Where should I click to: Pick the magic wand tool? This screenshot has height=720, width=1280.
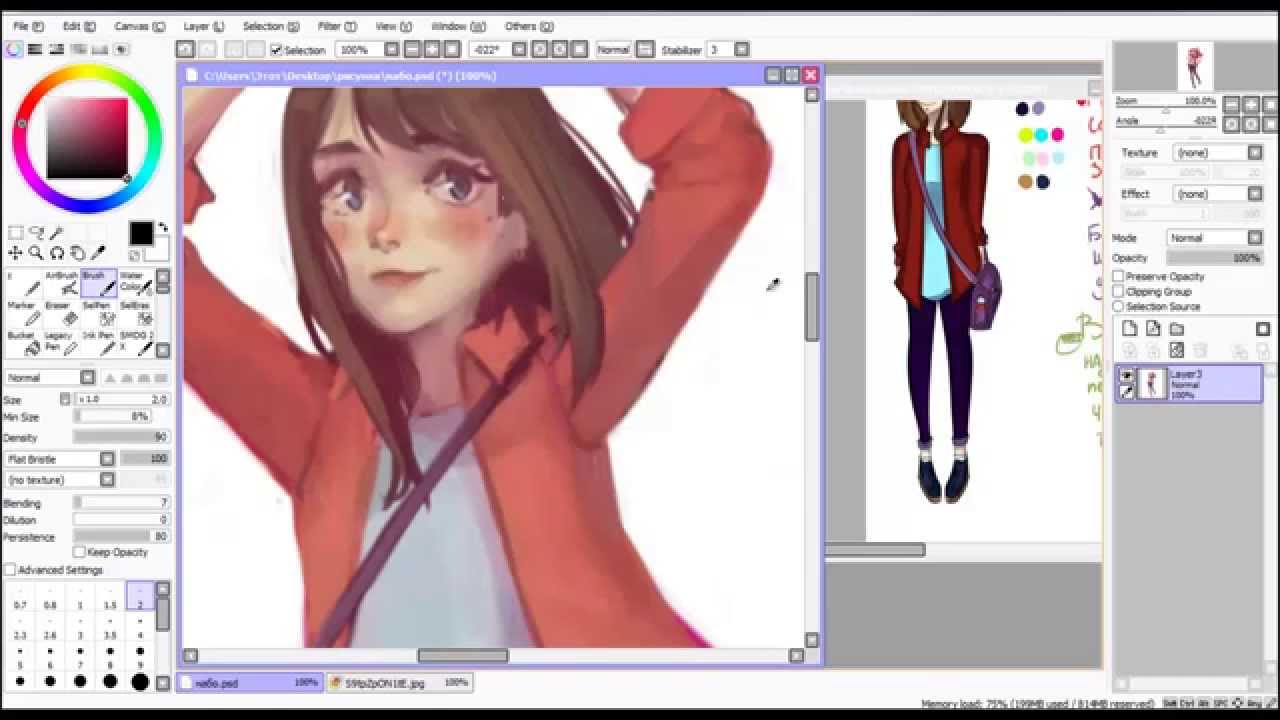[56, 233]
